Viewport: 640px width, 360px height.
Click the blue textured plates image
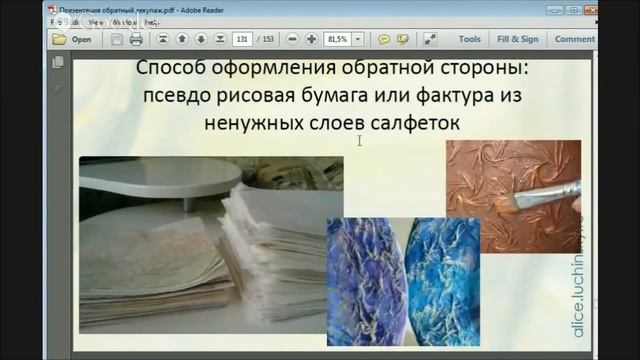point(403,282)
